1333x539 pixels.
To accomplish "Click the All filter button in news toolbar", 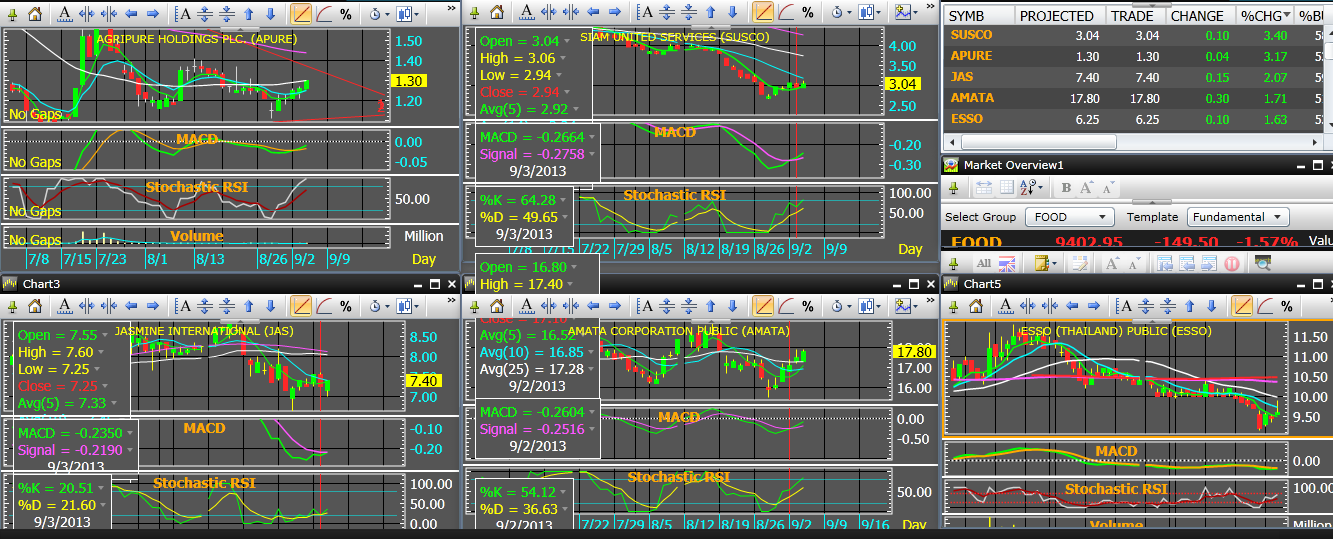I will (984, 263).
